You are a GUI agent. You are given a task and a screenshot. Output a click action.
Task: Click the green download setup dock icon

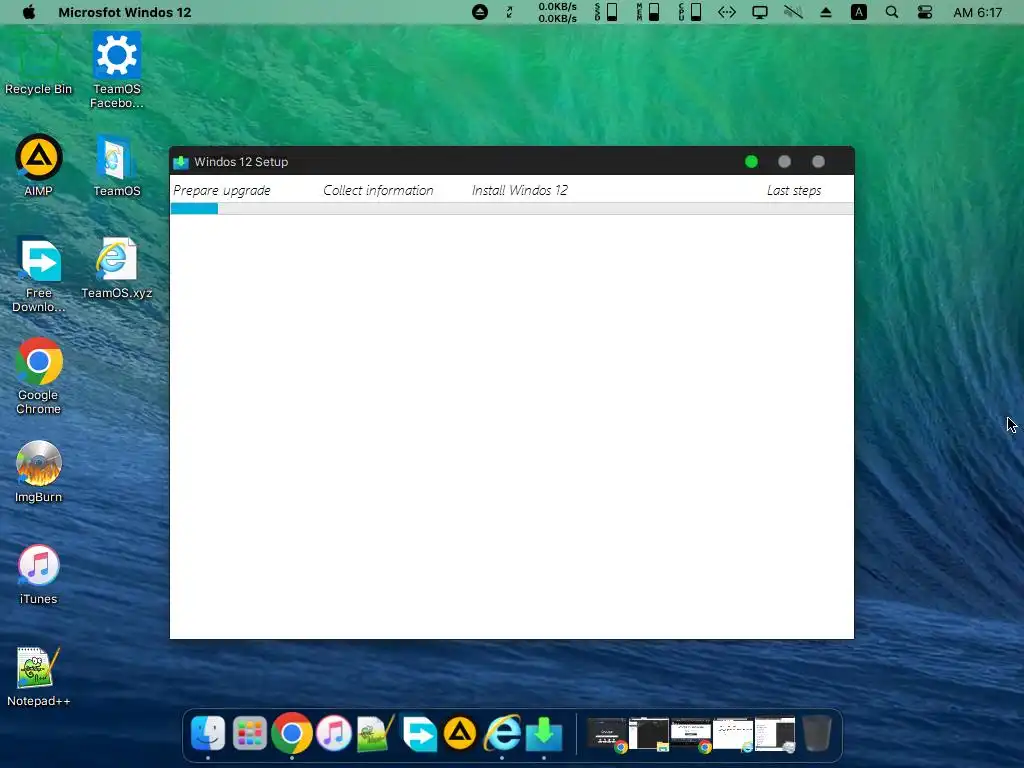tap(544, 733)
